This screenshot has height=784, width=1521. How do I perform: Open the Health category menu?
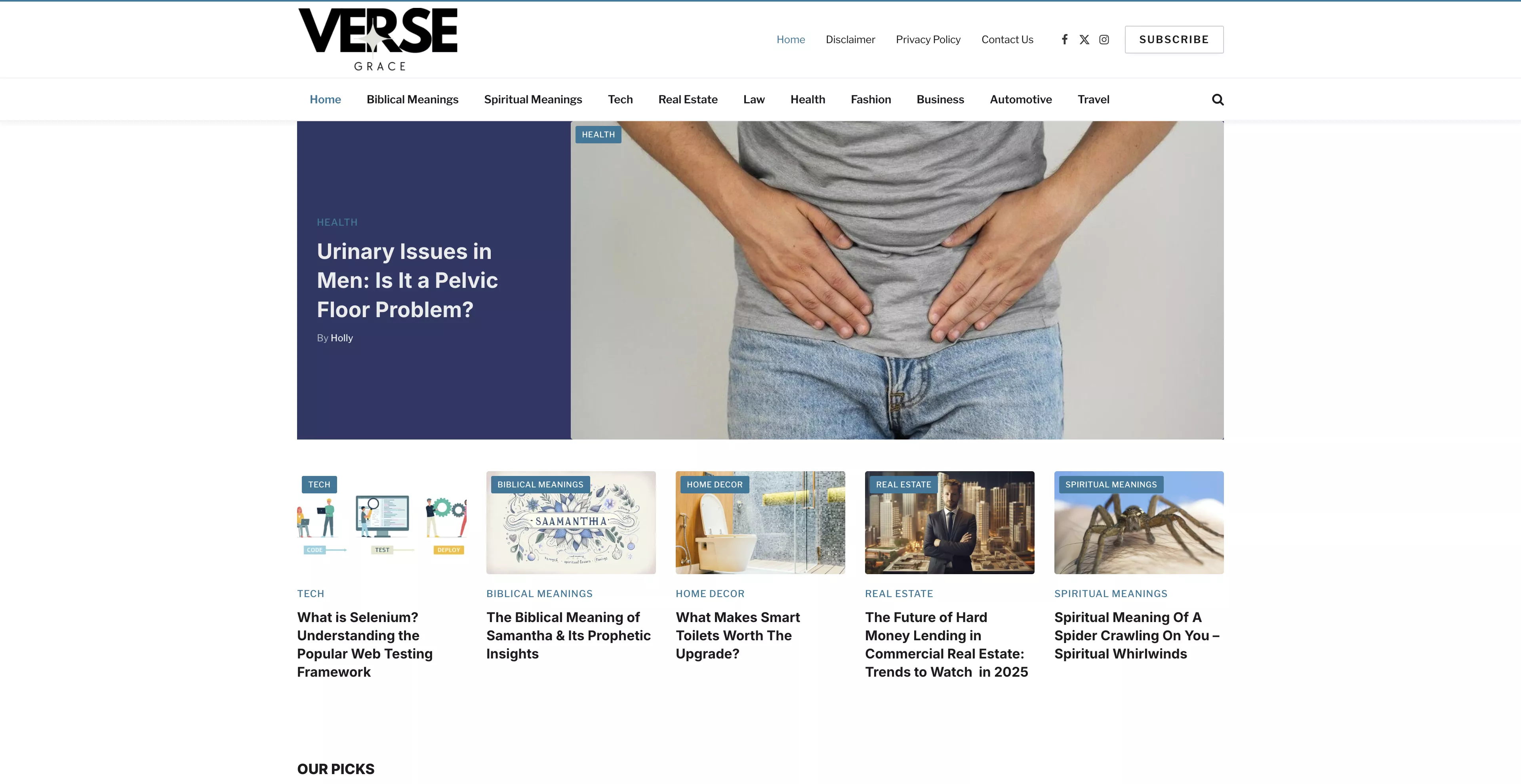pos(808,100)
